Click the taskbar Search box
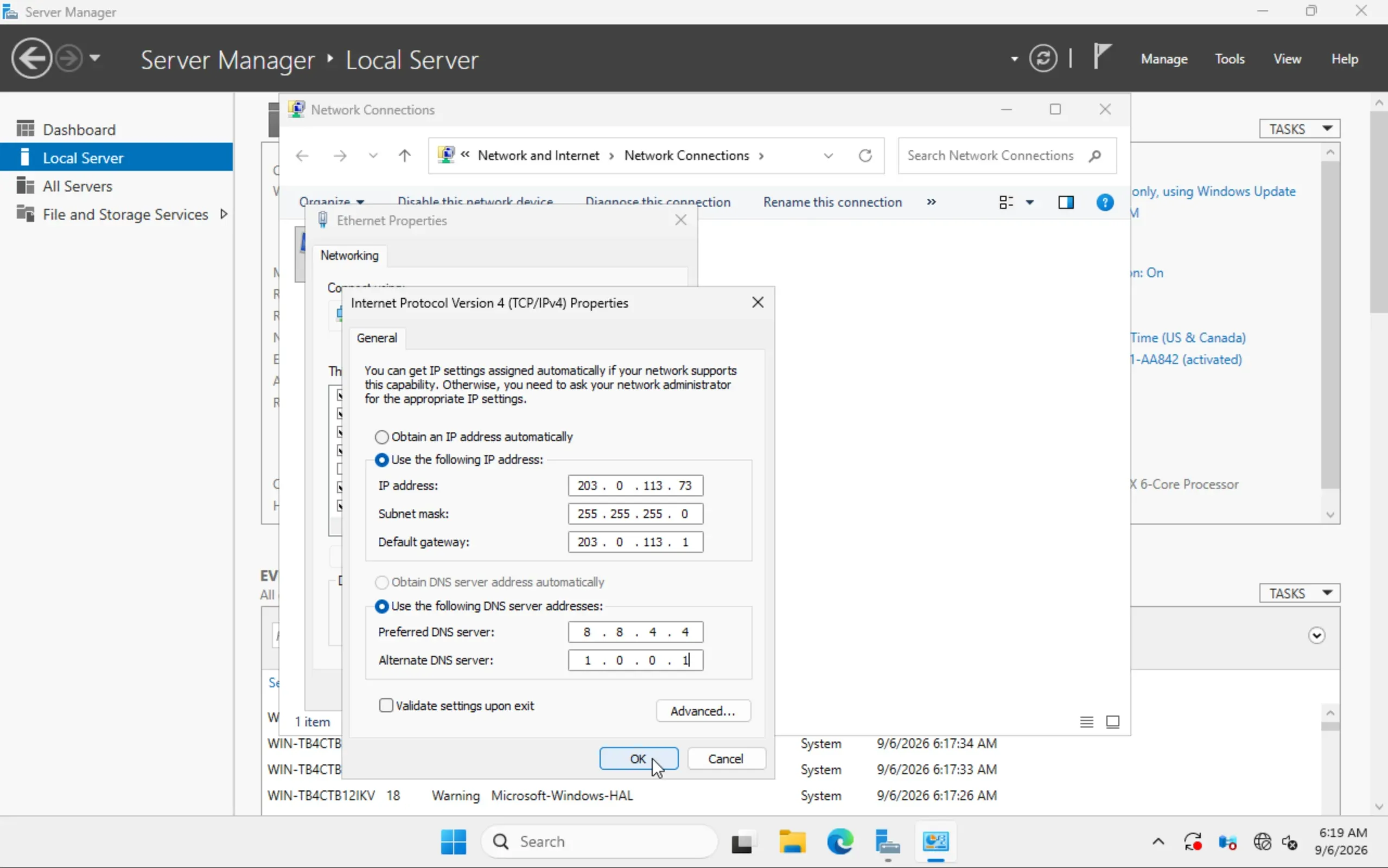The image size is (1388, 868). (600, 841)
